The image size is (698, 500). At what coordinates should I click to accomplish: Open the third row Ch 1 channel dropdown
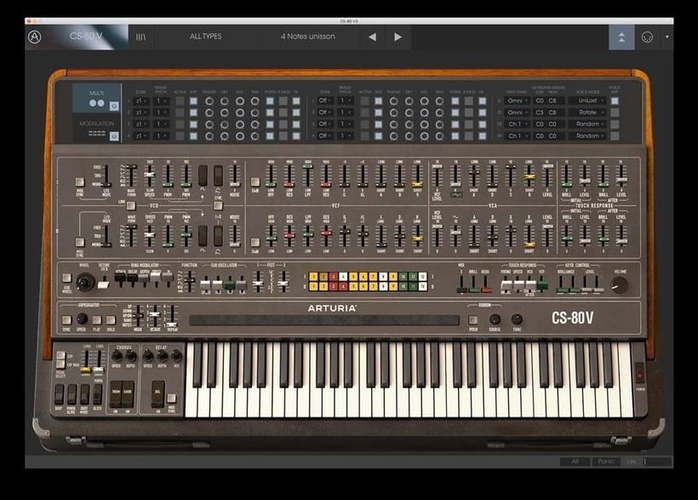[517, 124]
